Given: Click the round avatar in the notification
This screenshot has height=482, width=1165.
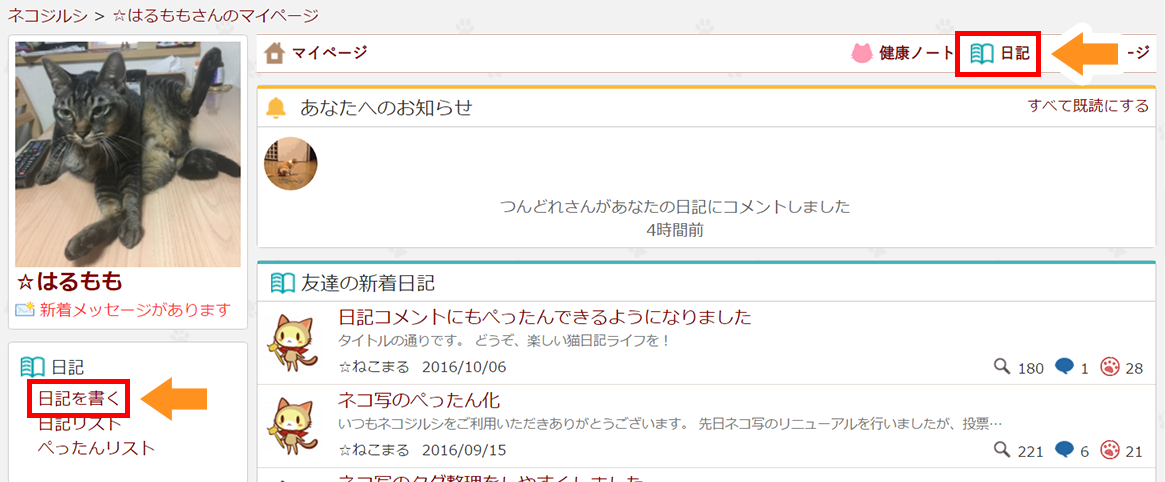Looking at the screenshot, I should [x=291, y=164].
